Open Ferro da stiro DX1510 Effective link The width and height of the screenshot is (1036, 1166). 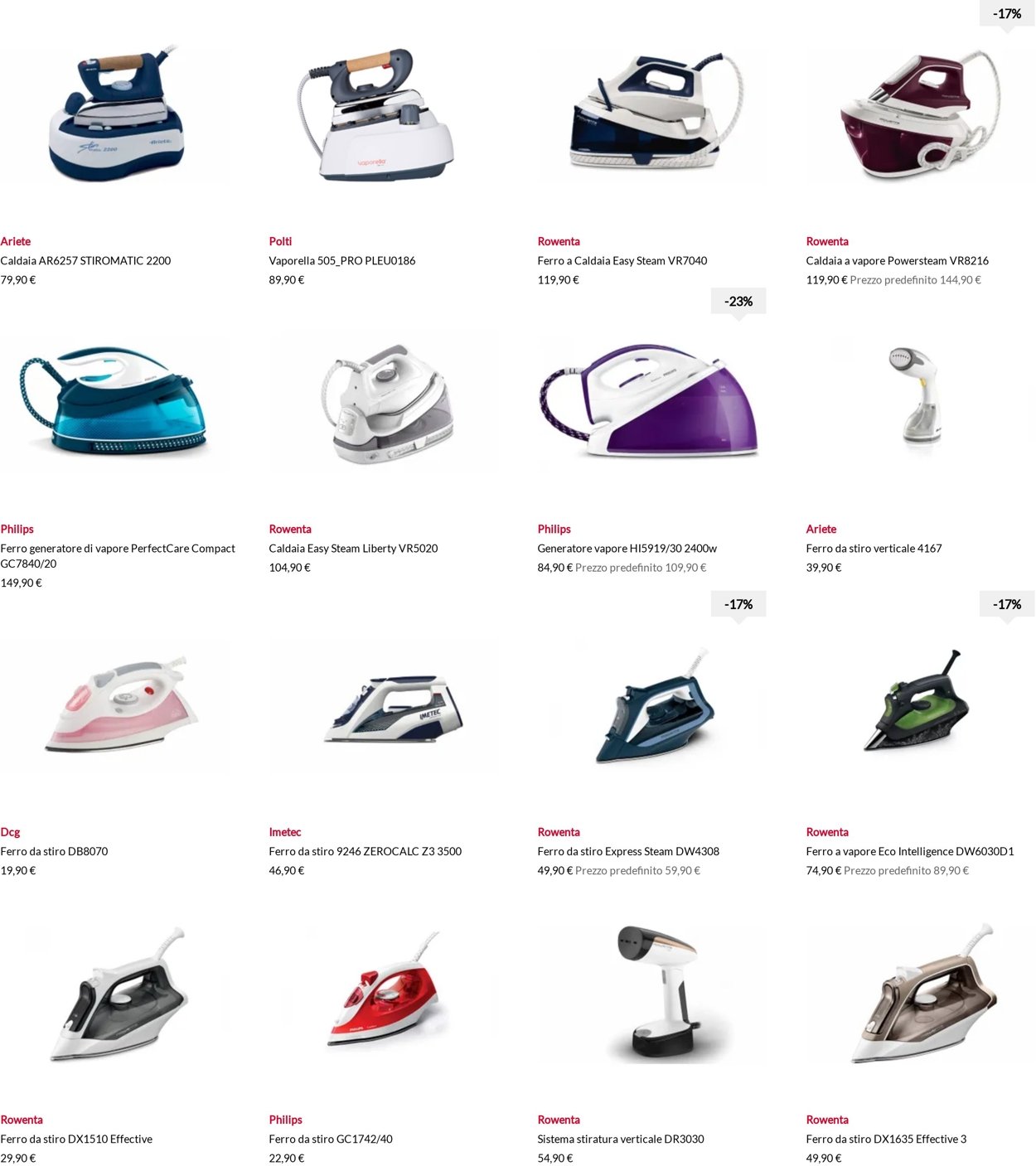[76, 1139]
